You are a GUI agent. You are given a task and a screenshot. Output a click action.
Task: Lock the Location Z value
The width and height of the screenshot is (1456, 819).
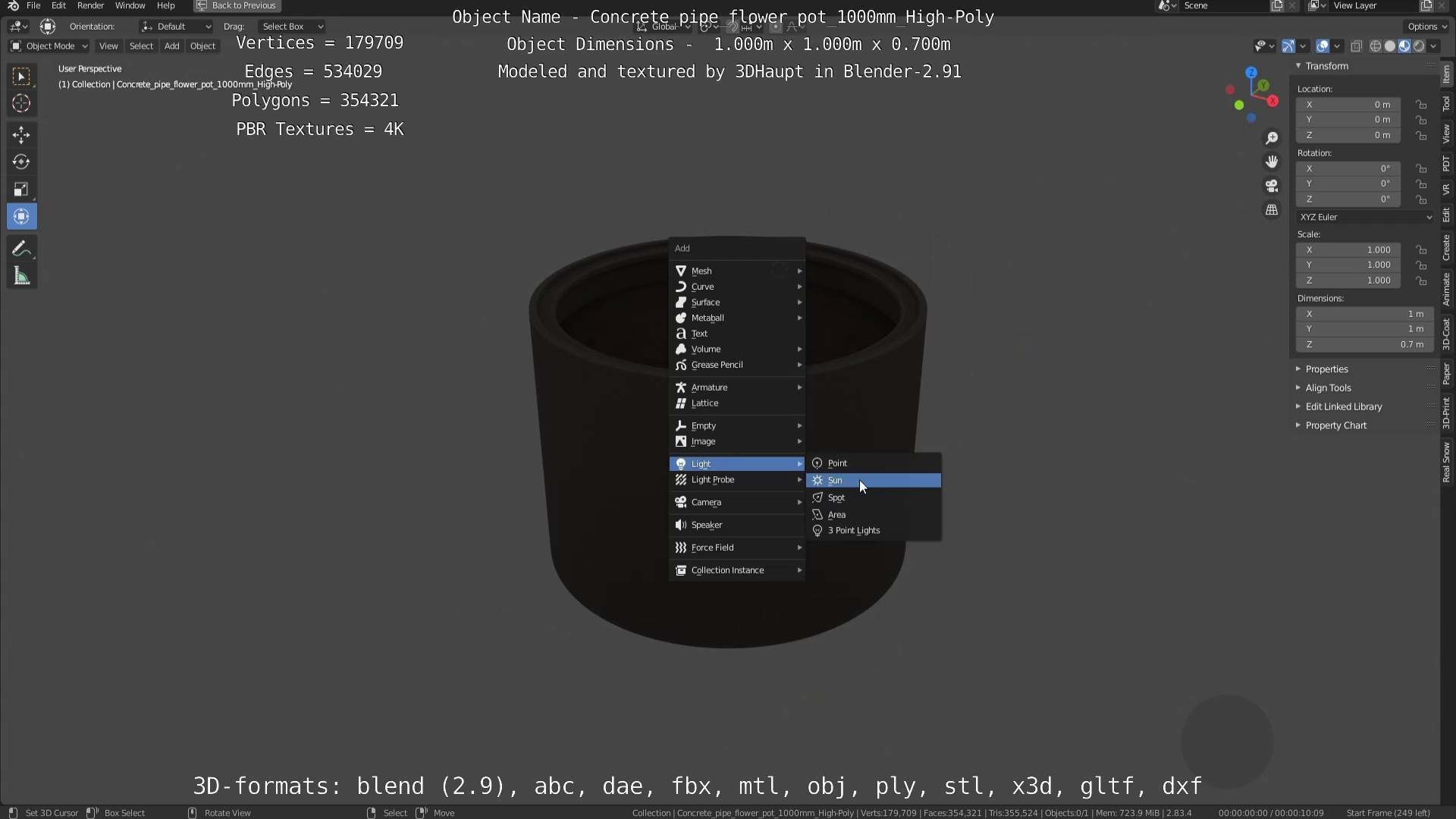pos(1421,135)
